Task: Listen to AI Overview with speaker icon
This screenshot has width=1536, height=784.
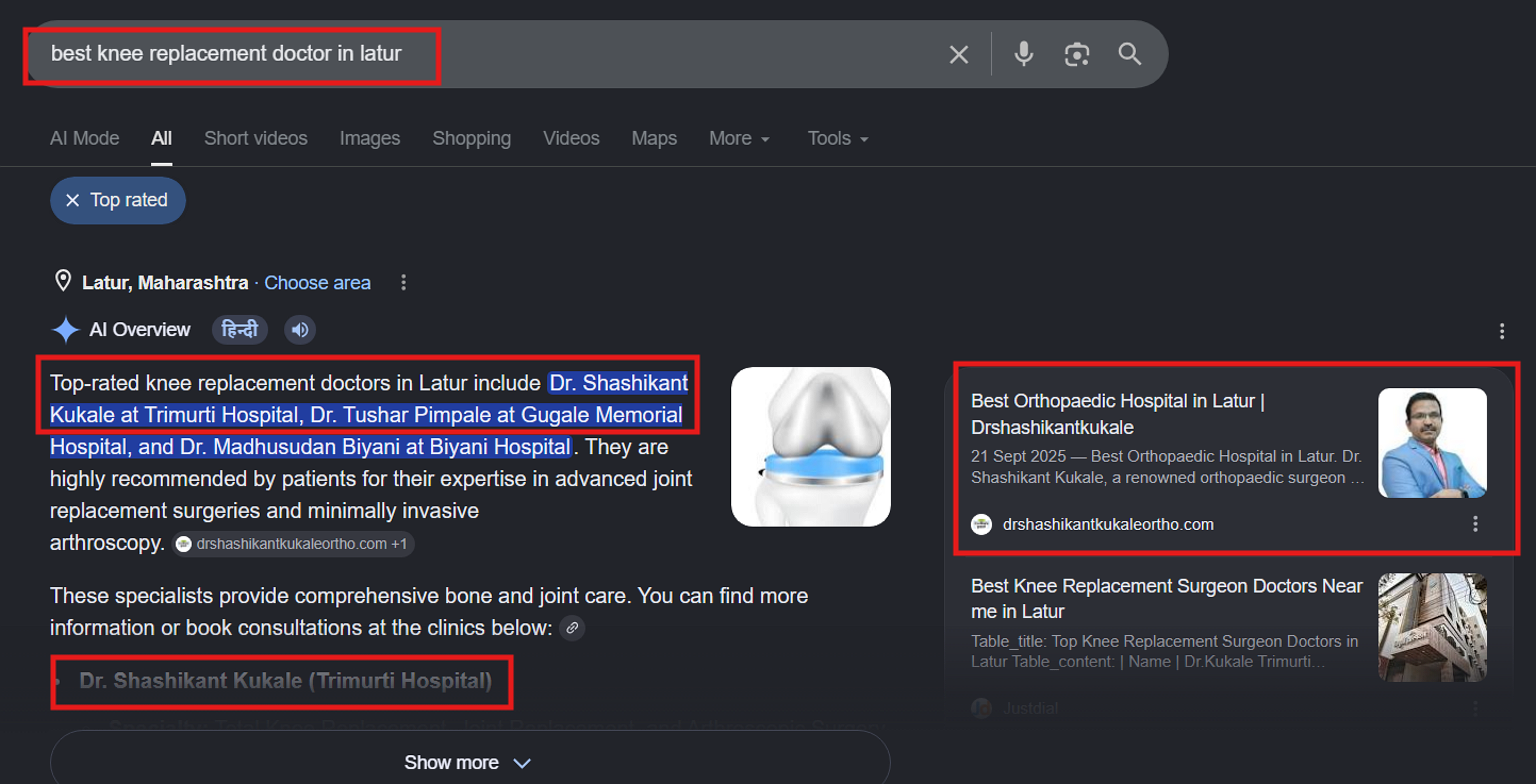Action: pyautogui.click(x=299, y=329)
